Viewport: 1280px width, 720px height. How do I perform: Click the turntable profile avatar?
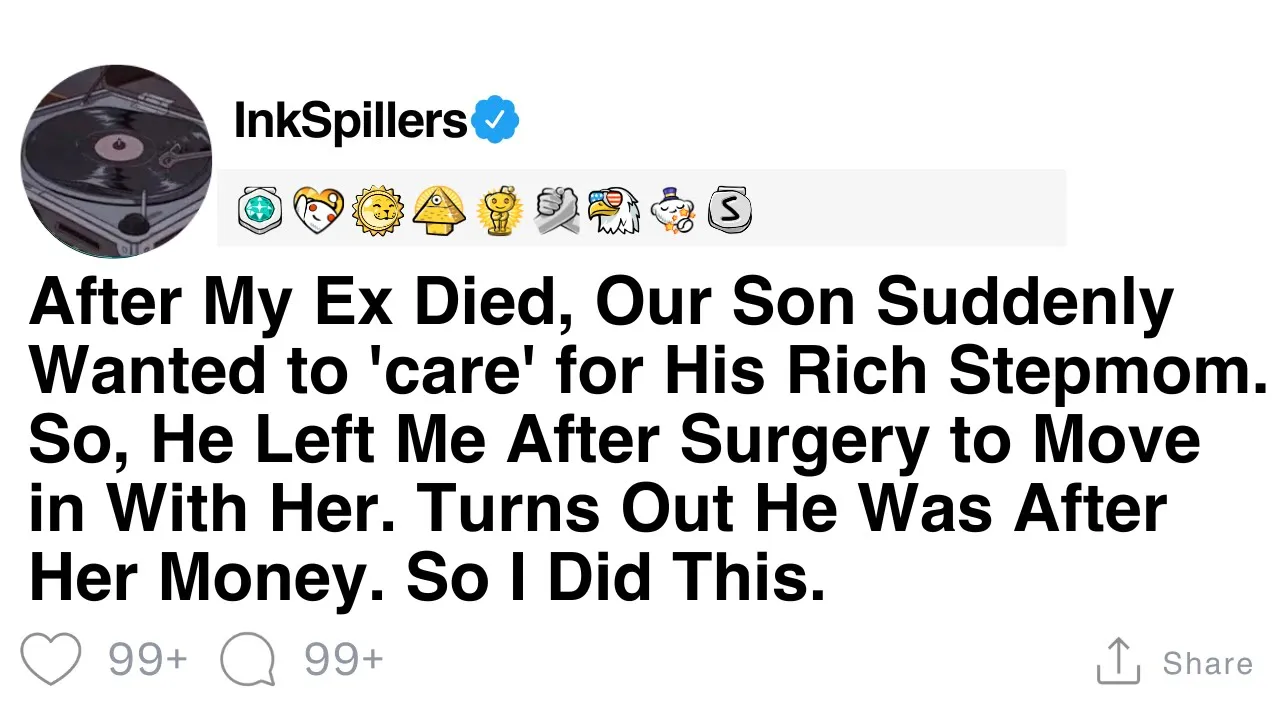click(116, 161)
